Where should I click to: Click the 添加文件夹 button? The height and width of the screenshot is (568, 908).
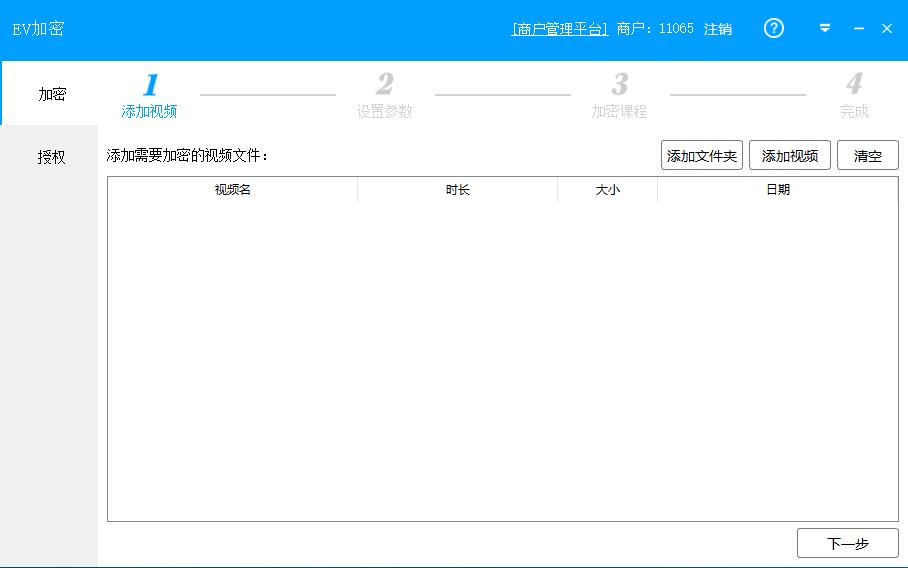[702, 156]
